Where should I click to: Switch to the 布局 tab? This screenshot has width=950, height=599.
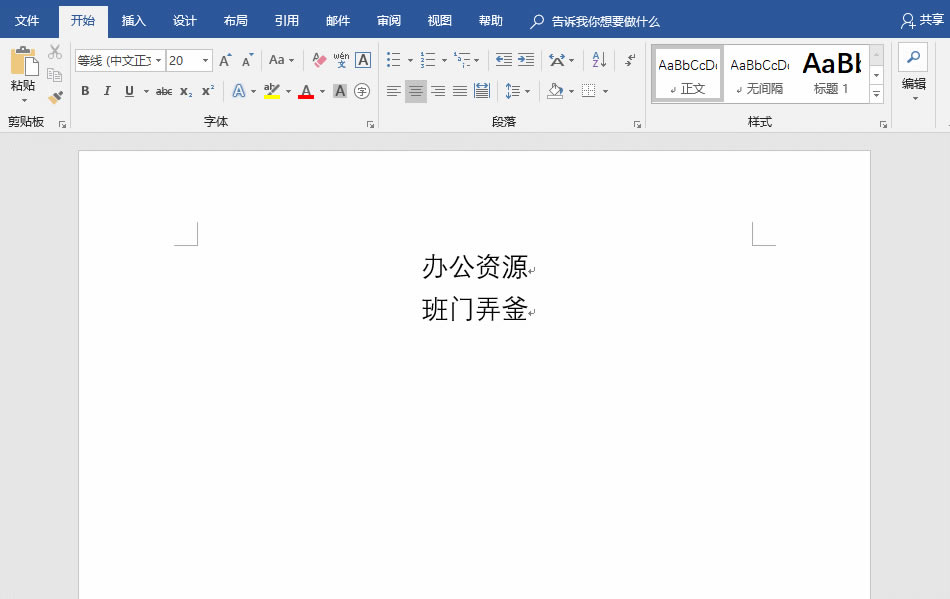pos(235,21)
